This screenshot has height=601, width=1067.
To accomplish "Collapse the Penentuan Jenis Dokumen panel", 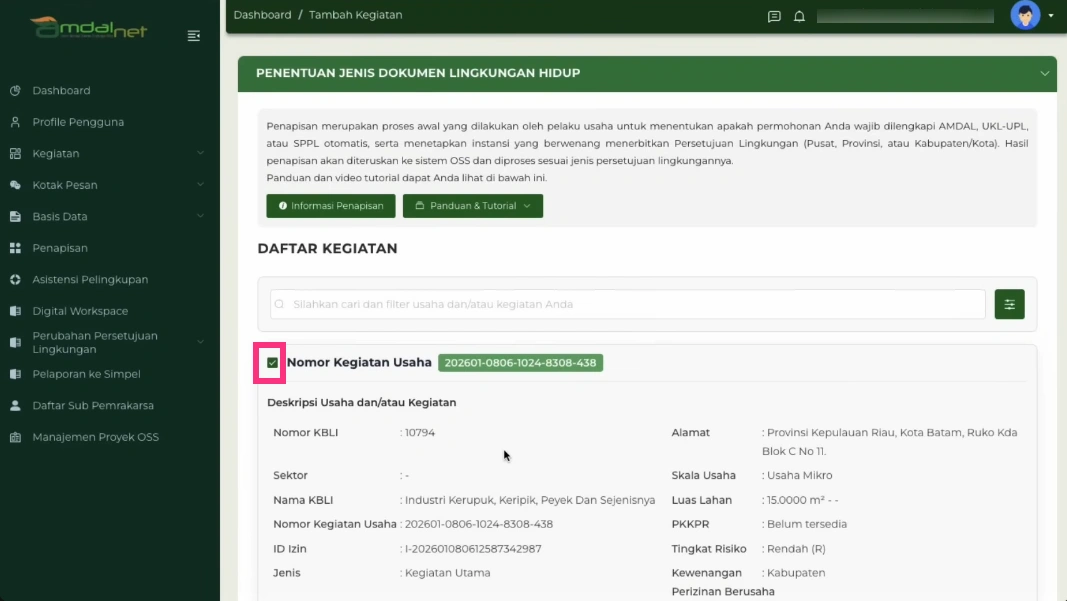I will pyautogui.click(x=1045, y=74).
